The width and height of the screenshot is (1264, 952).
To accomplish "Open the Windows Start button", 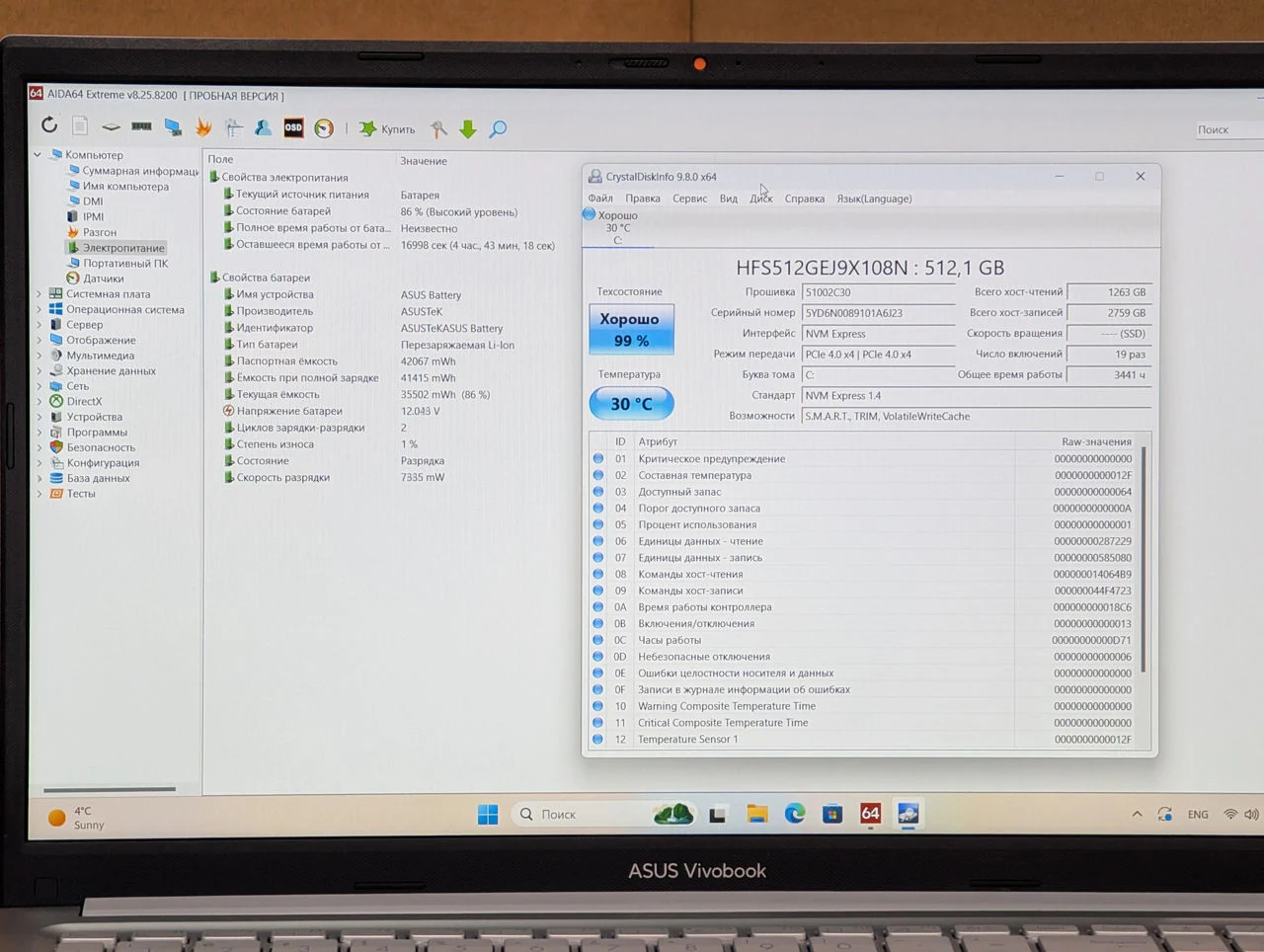I will [488, 814].
